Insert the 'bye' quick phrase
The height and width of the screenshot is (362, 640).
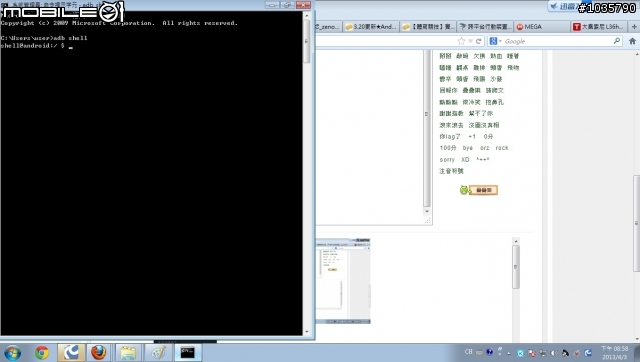pyautogui.click(x=468, y=148)
